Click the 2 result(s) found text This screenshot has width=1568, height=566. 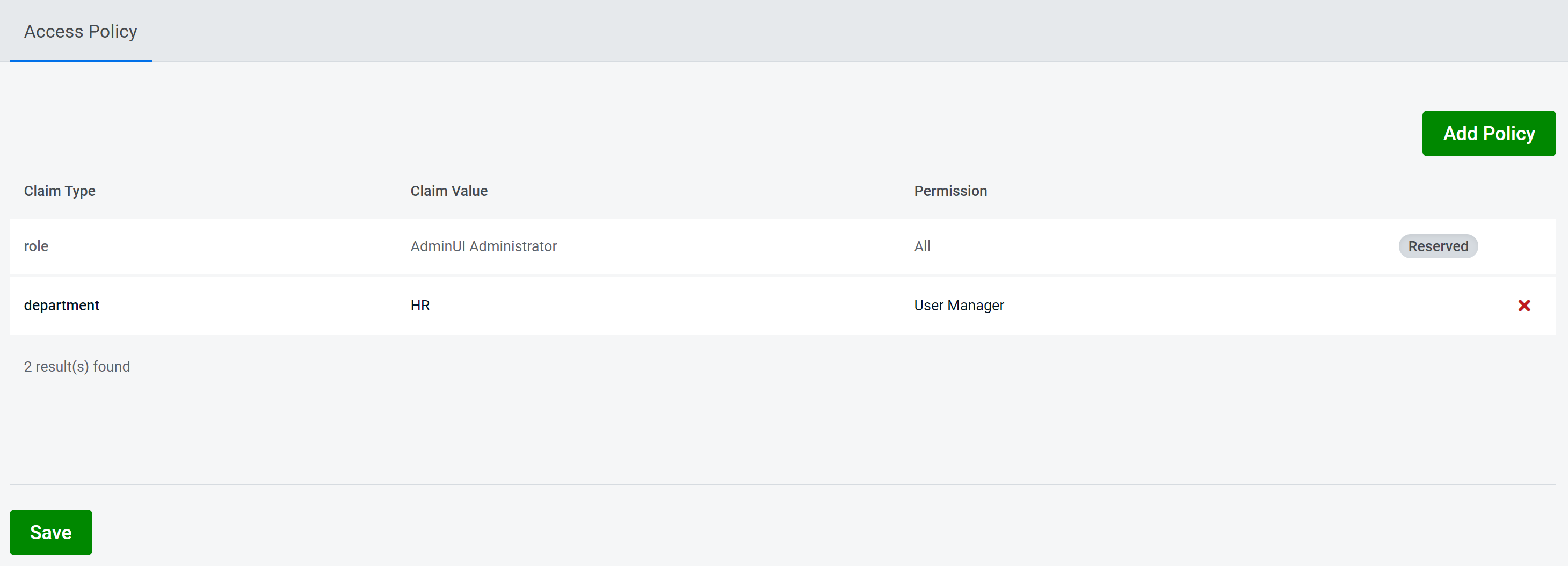tap(77, 366)
